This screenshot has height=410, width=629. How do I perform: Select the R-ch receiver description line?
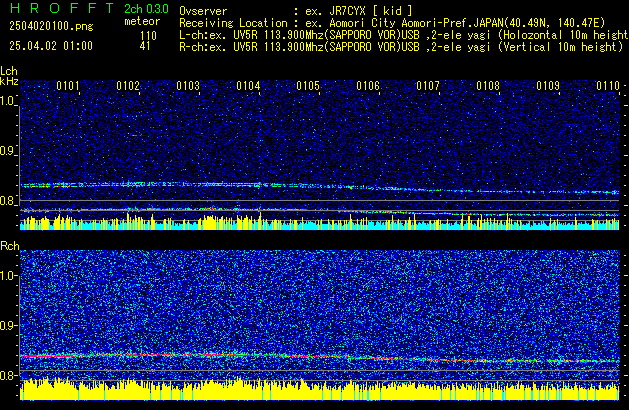point(401,47)
